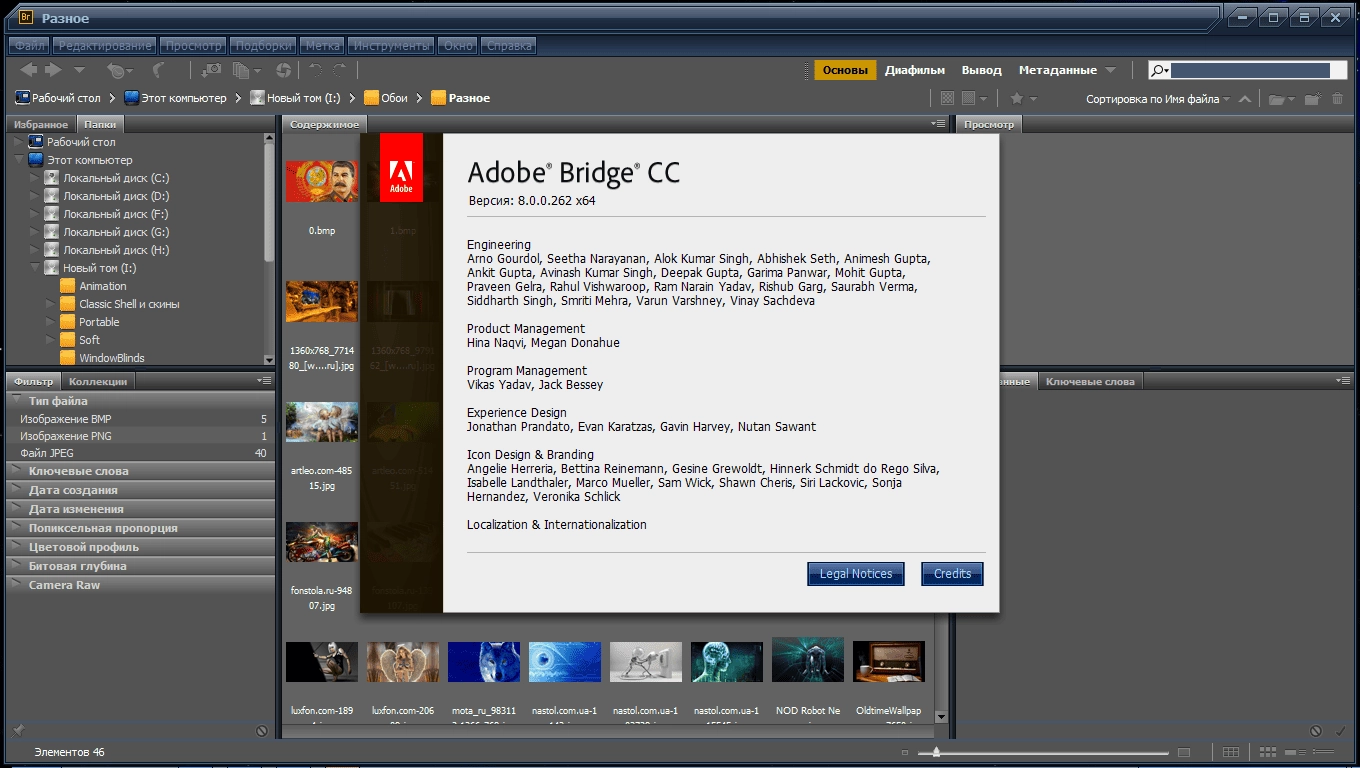Click the Legal Notices button
1360x768 pixels.
[856, 574]
